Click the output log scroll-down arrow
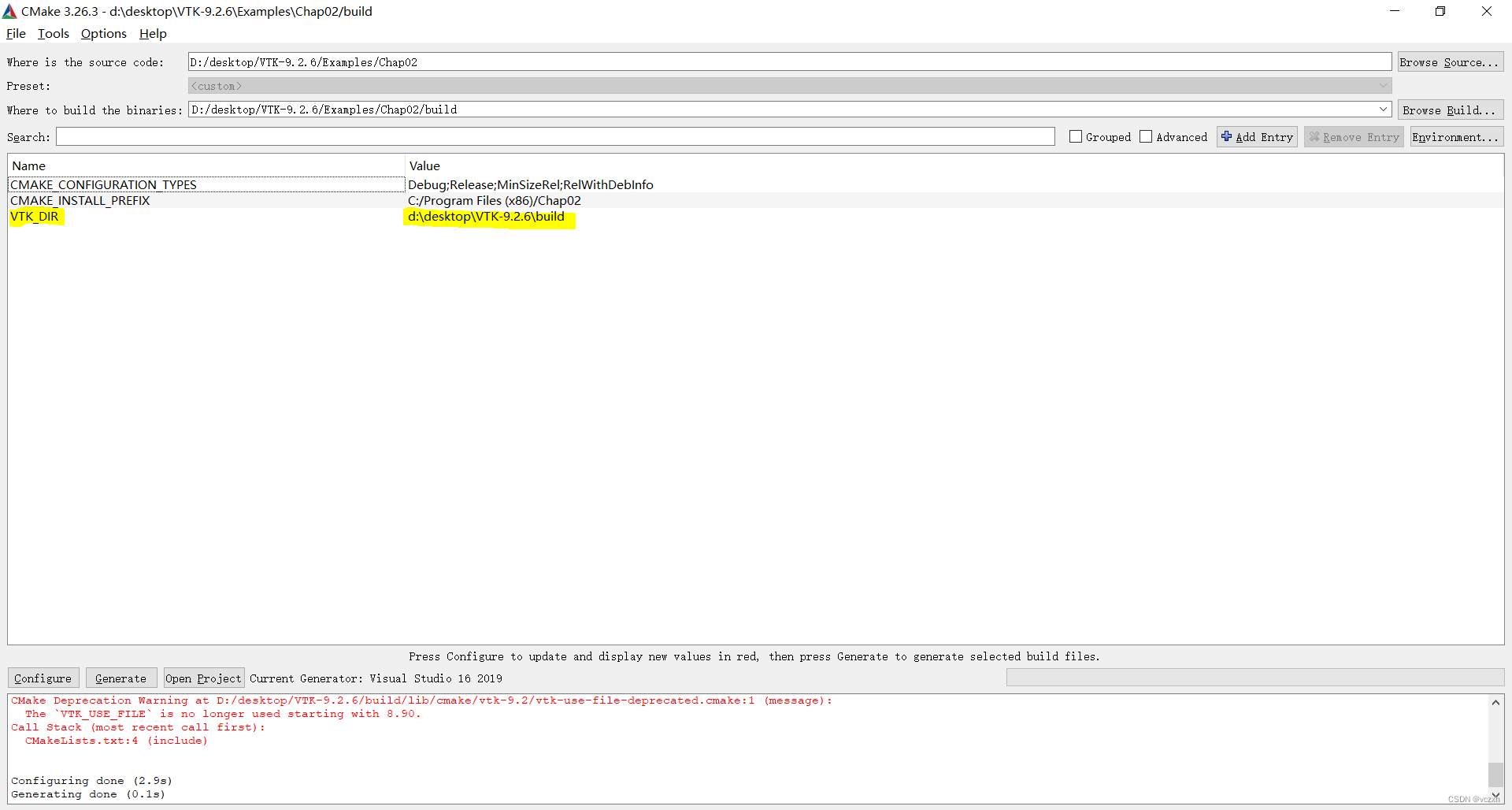Screen dimensions: 1512x810 [1495, 795]
